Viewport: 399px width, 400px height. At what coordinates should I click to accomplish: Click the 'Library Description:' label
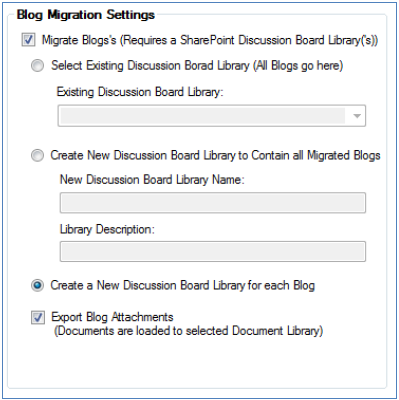coord(107,229)
